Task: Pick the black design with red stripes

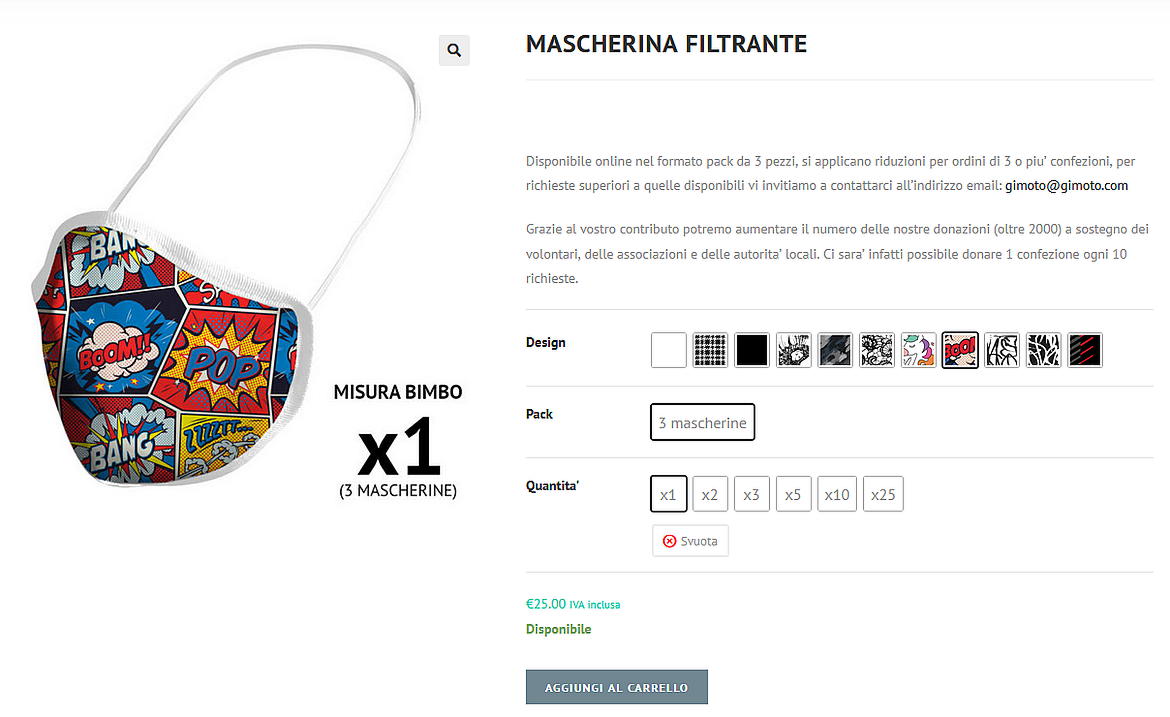Action: click(1085, 350)
